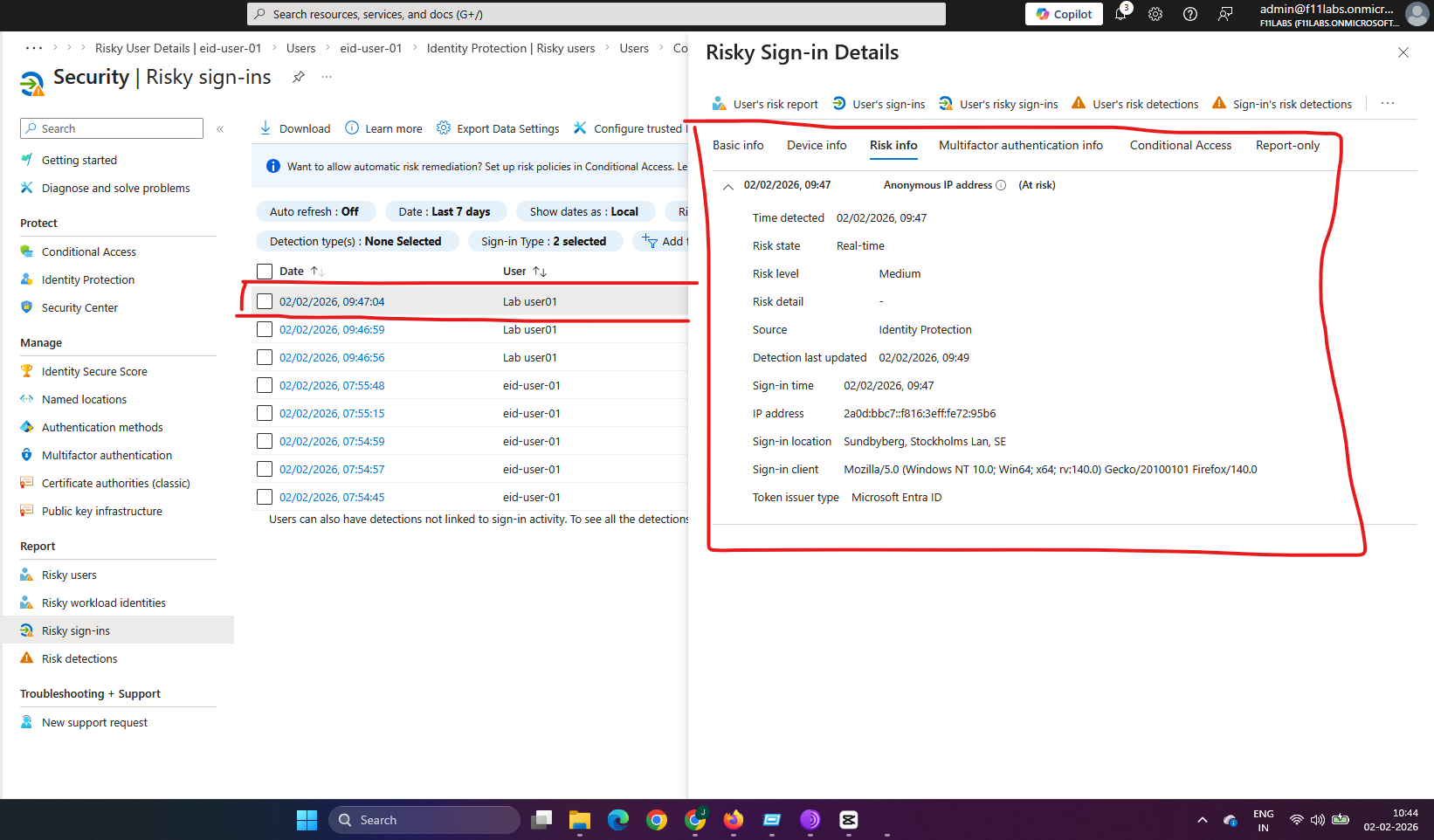Open User's risk report
Screen dimensions: 1434x840
click(x=765, y=104)
